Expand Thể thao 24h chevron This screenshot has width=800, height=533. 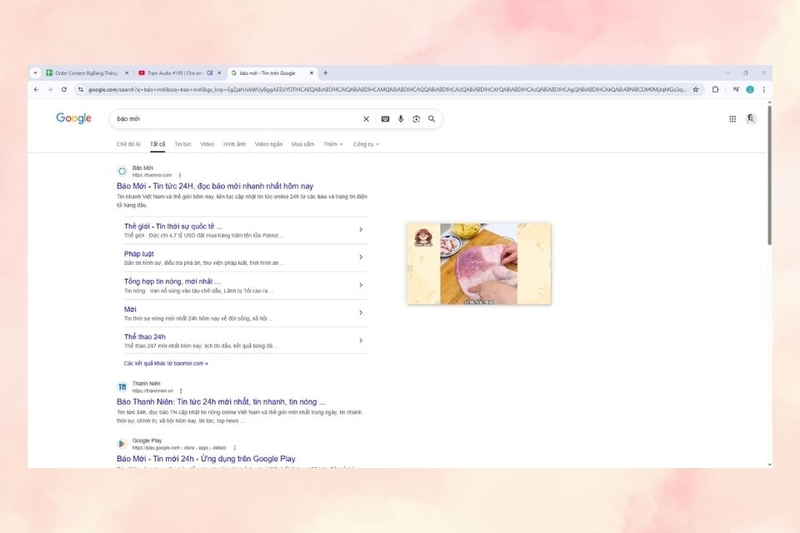coord(361,340)
